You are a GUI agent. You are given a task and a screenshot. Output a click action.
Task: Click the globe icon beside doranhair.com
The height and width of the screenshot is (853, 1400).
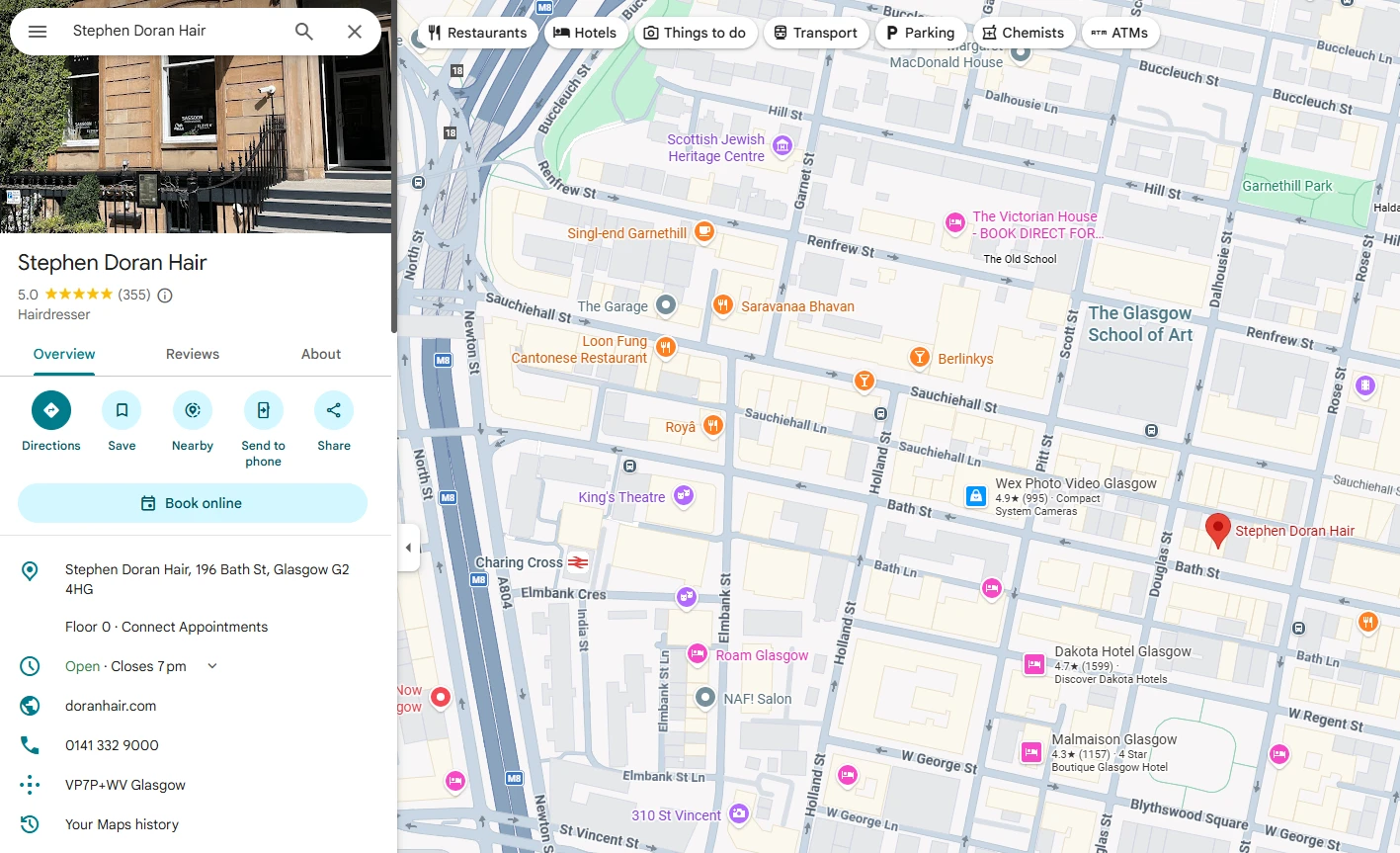pyautogui.click(x=30, y=706)
